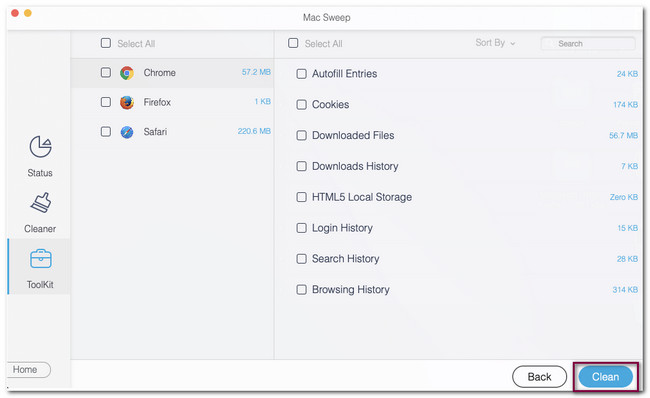
Task: Check the Chrome browser checkbox
Action: [106, 73]
